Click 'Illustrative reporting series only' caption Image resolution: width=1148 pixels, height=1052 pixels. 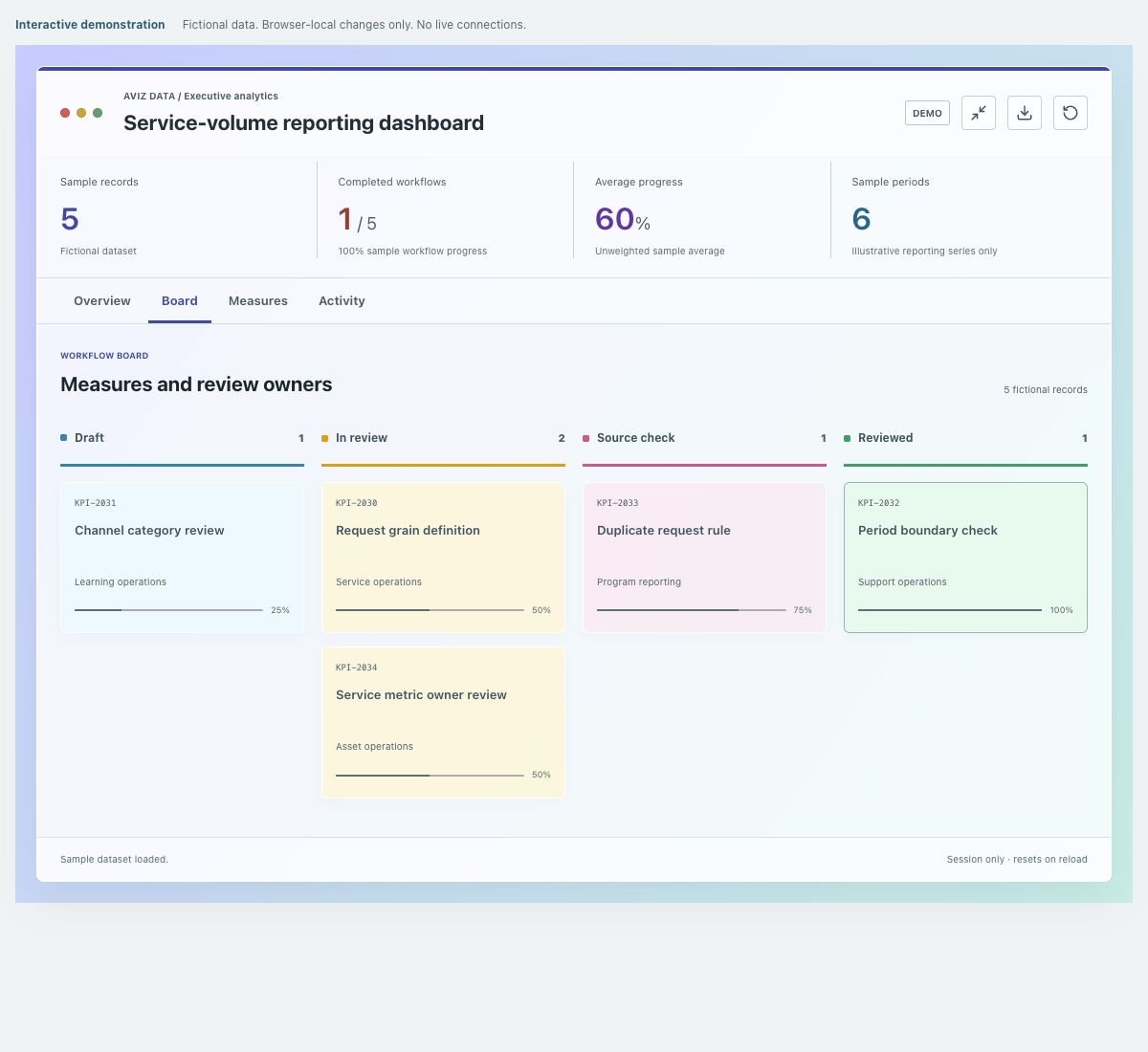tap(924, 251)
